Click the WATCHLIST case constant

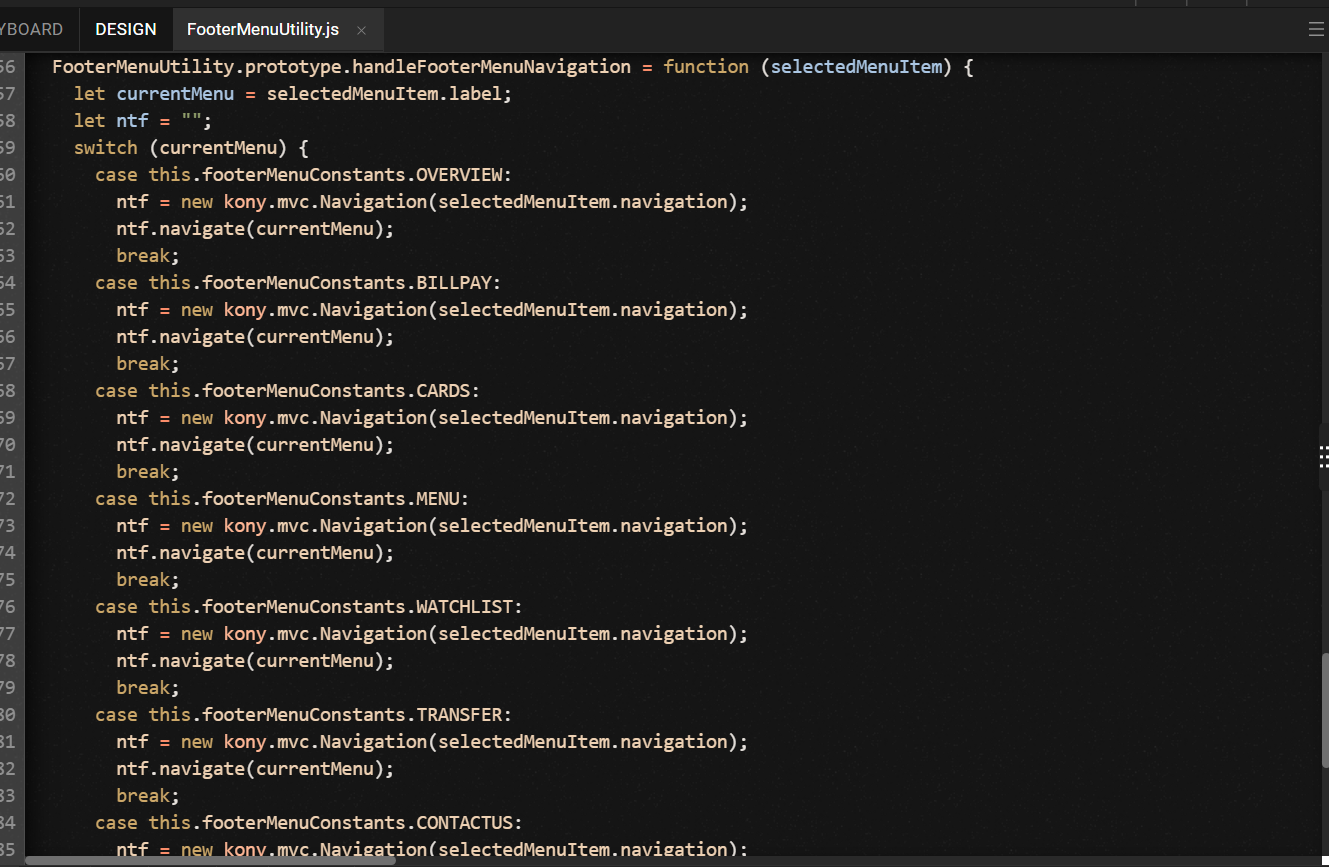pyautogui.click(x=465, y=607)
